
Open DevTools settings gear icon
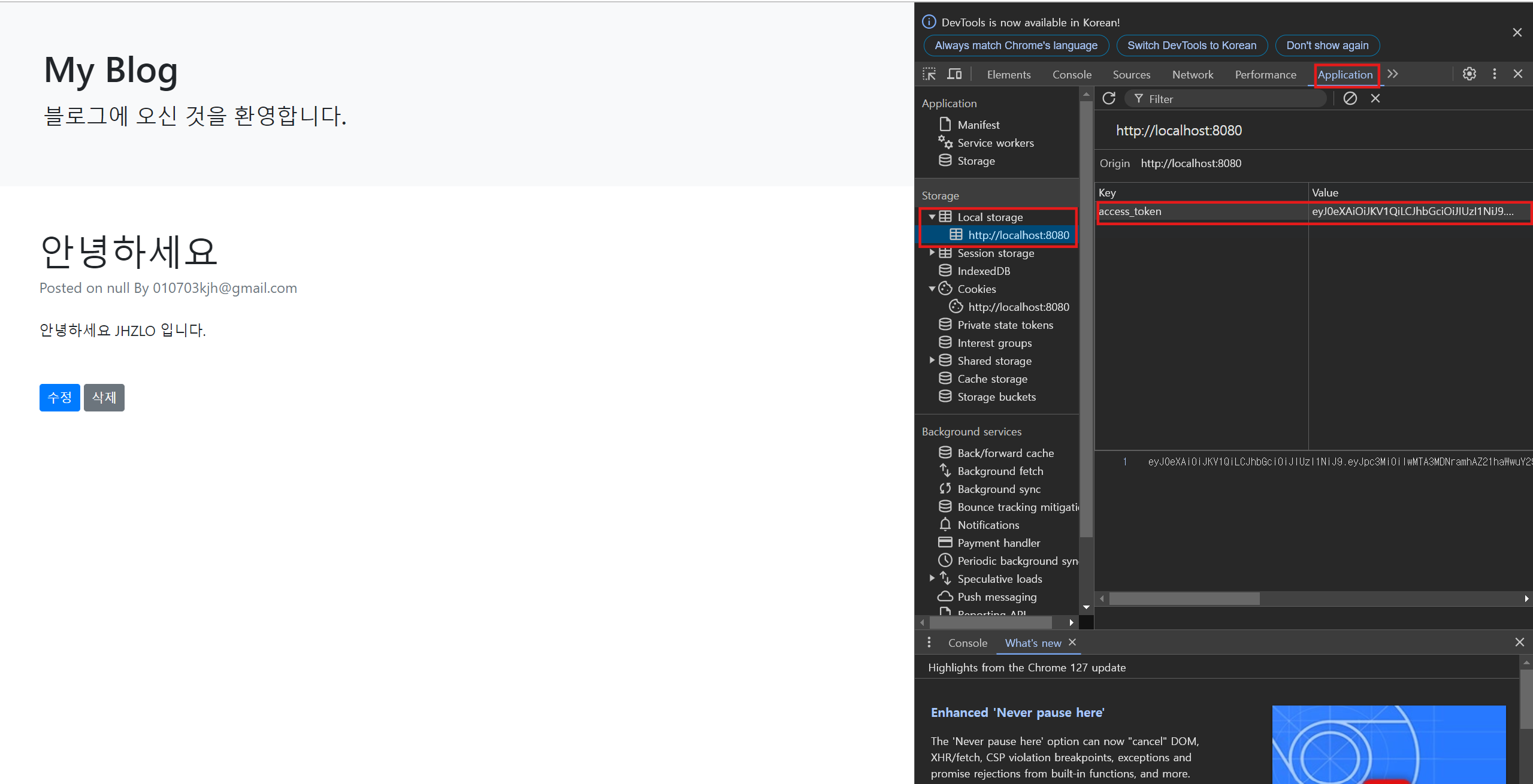1469,74
